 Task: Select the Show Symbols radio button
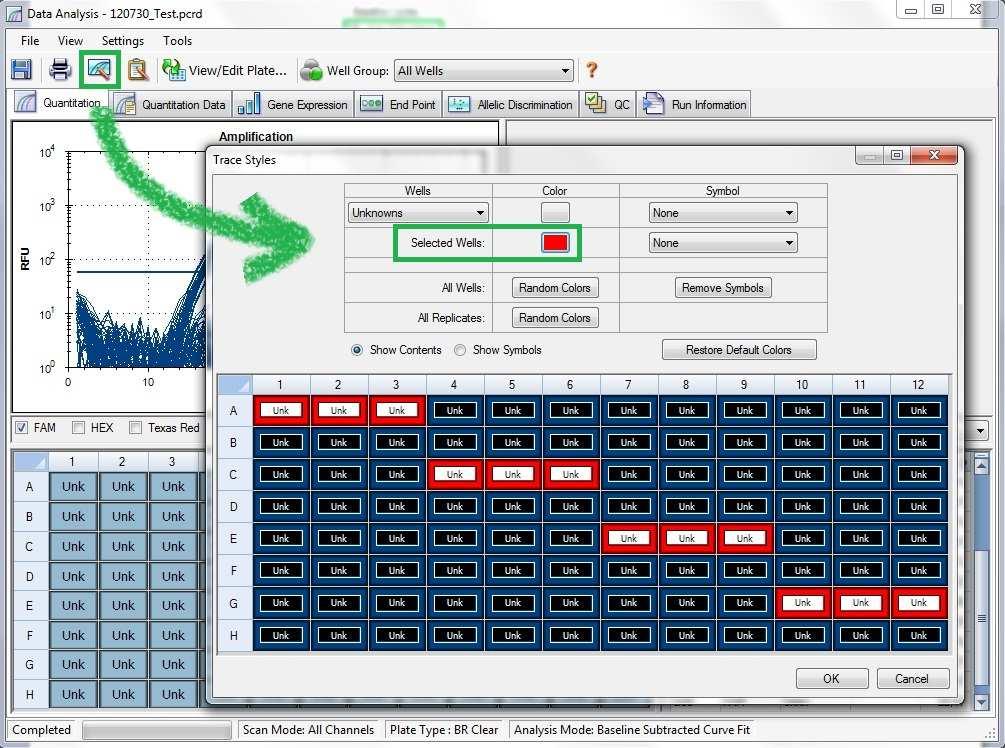[460, 350]
